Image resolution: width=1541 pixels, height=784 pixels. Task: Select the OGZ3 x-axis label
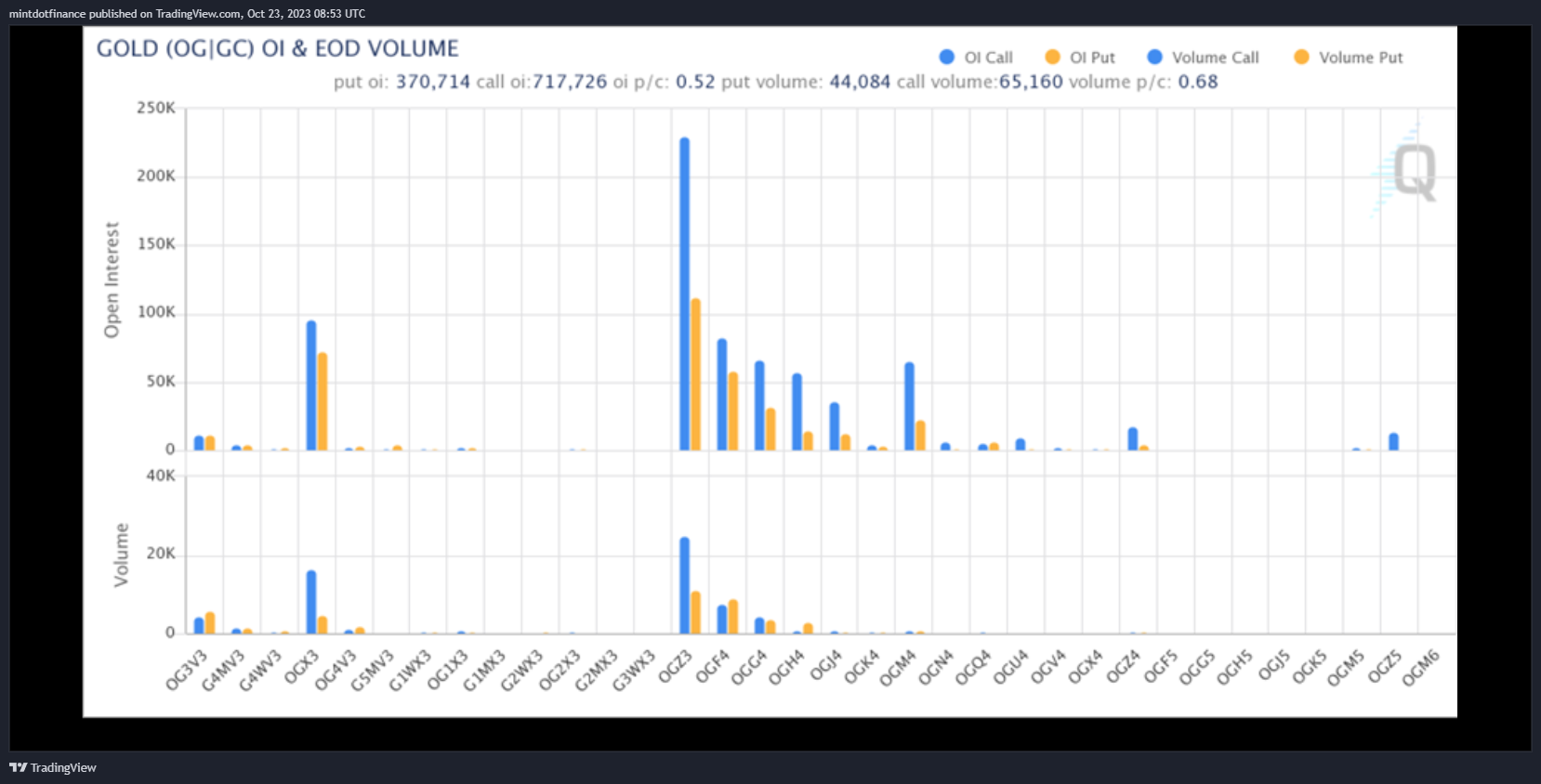tap(676, 668)
